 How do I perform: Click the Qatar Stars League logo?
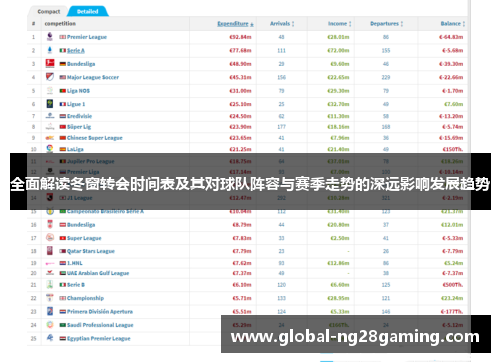(x=50, y=251)
